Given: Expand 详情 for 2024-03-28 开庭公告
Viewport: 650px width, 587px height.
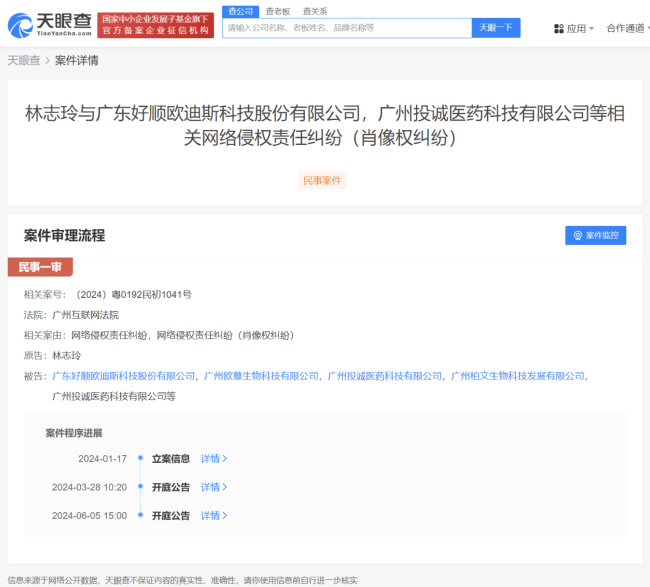Looking at the screenshot, I should (214, 487).
